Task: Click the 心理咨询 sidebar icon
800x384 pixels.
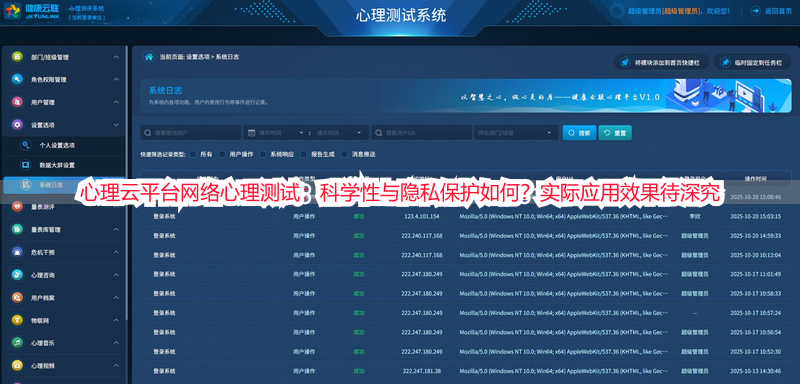Action: pyautogui.click(x=17, y=275)
